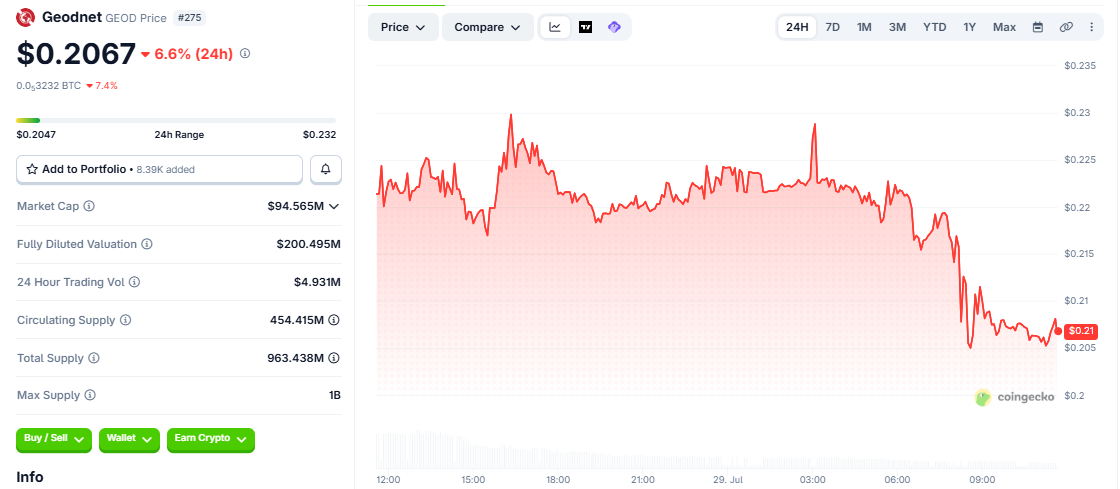
Task: Click the chart link share icon
Action: (1066, 27)
